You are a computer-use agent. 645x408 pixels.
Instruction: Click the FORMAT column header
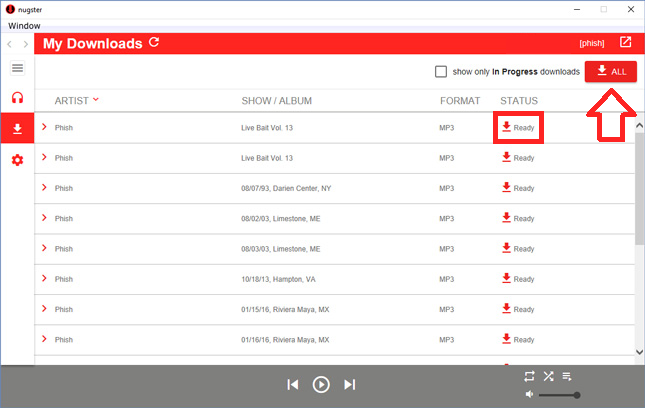tap(460, 101)
